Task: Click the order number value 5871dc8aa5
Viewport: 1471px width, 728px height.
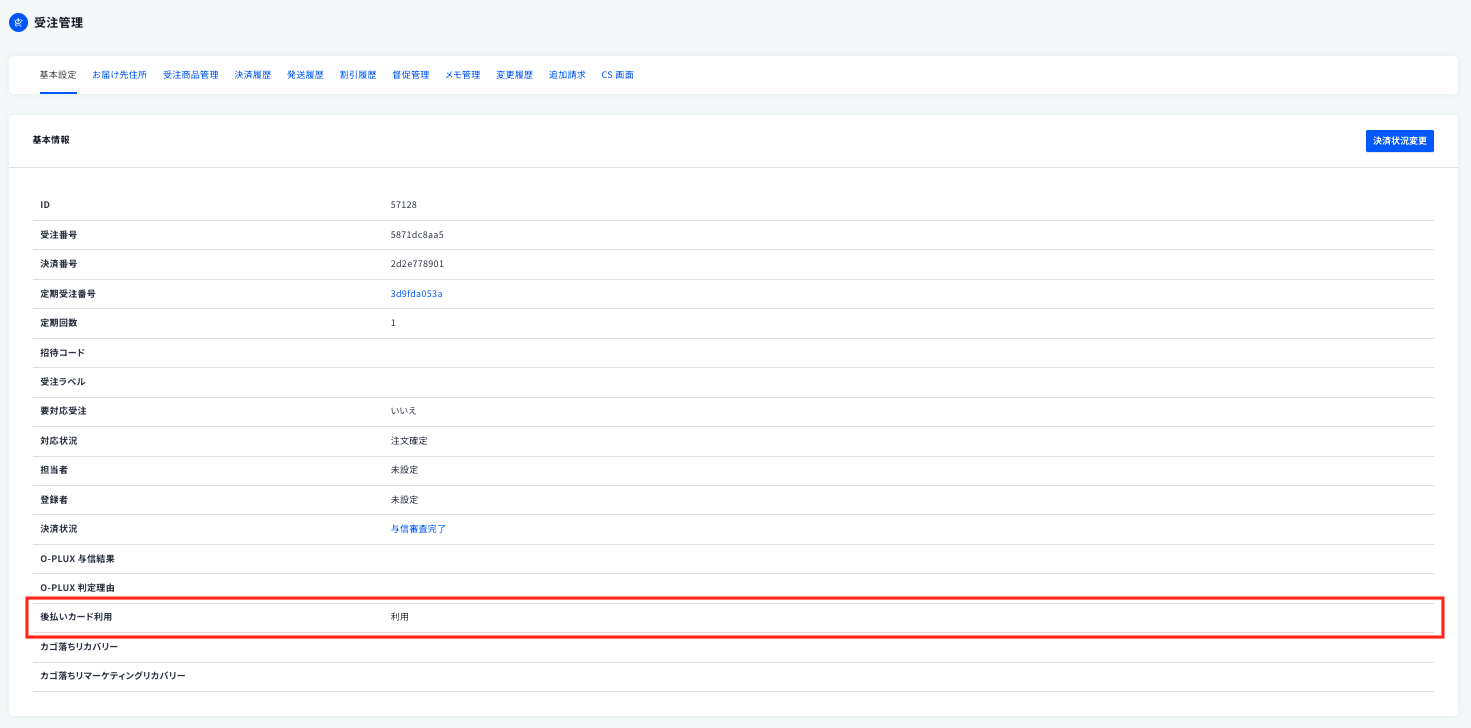Action: pyautogui.click(x=417, y=235)
